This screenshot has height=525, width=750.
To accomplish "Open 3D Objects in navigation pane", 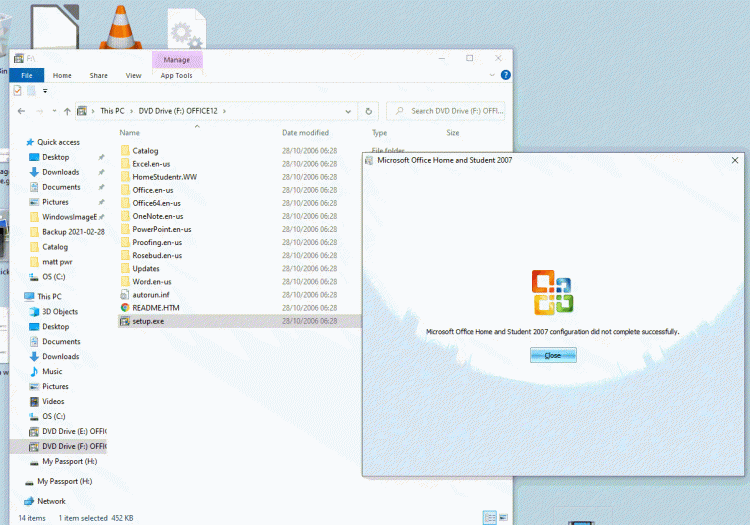I will 60,311.
